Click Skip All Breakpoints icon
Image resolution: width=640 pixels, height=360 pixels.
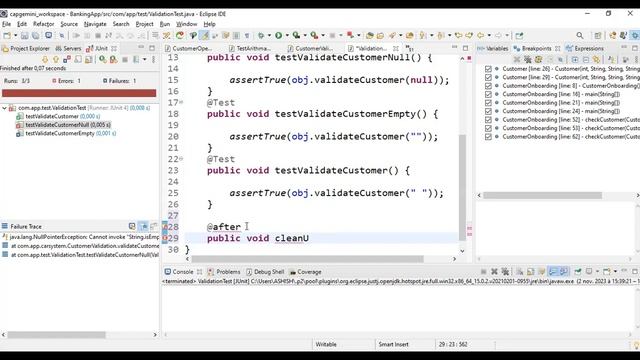coord(560,60)
